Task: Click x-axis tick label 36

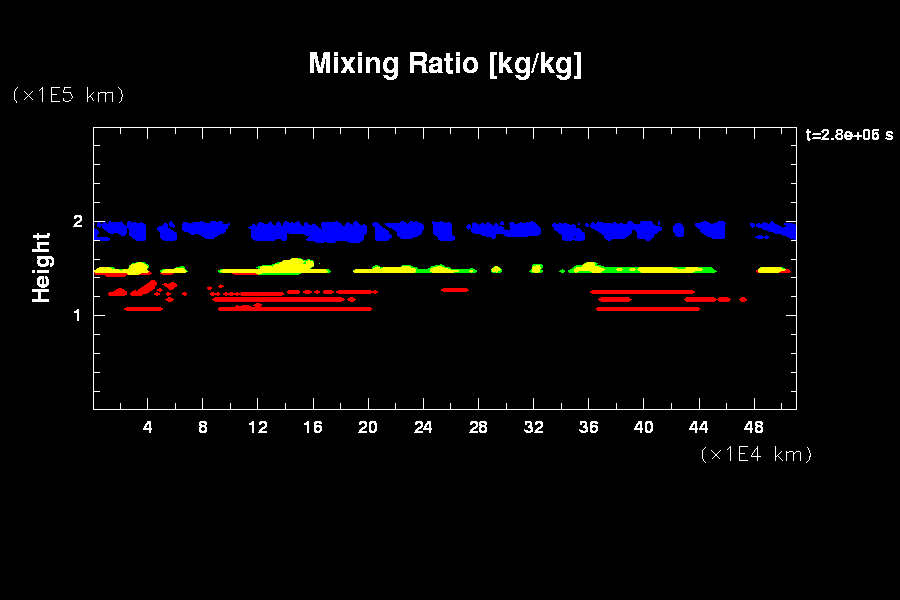Action: pyautogui.click(x=588, y=427)
